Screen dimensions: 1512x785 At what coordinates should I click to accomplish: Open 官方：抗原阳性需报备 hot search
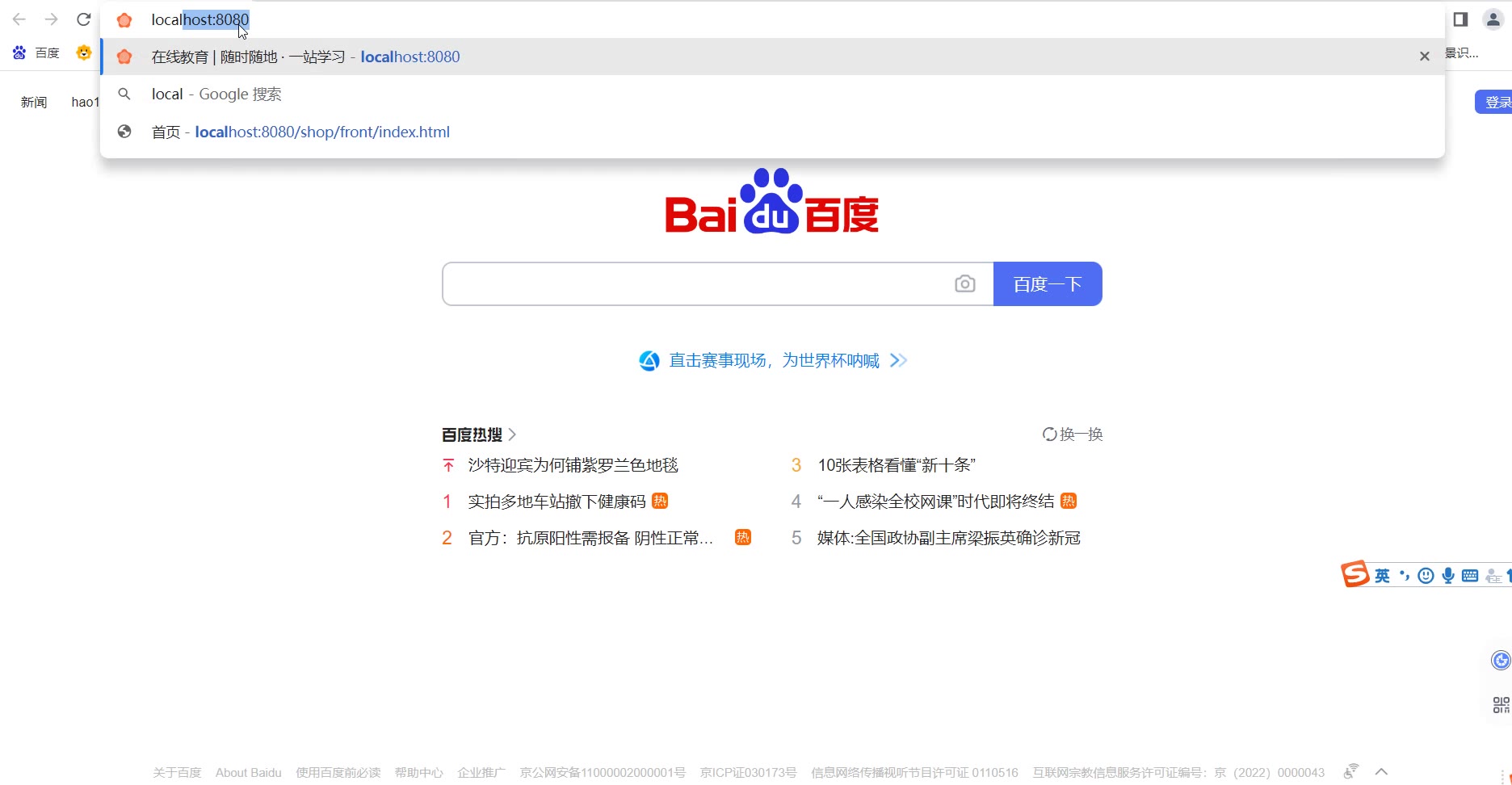[x=591, y=538]
